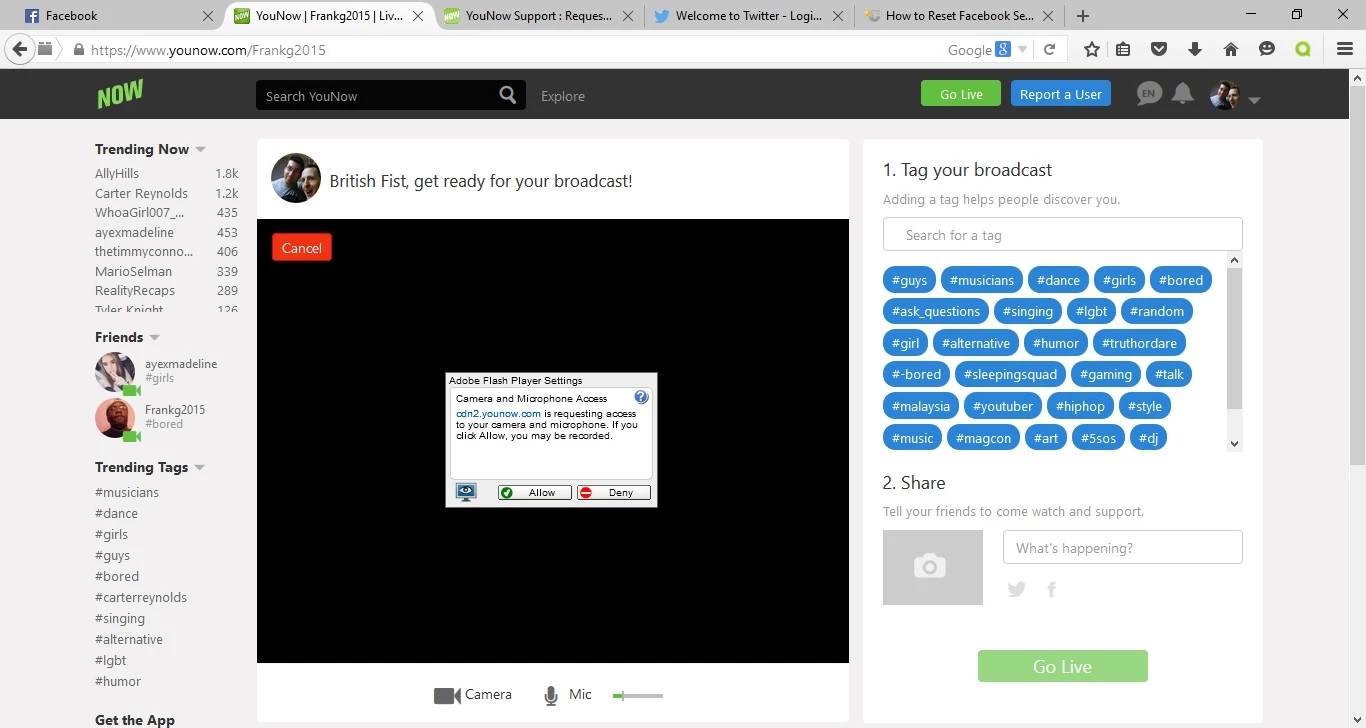The height and width of the screenshot is (728, 1366).
Task: Expand the Trending Tags dropdown
Action: (199, 468)
